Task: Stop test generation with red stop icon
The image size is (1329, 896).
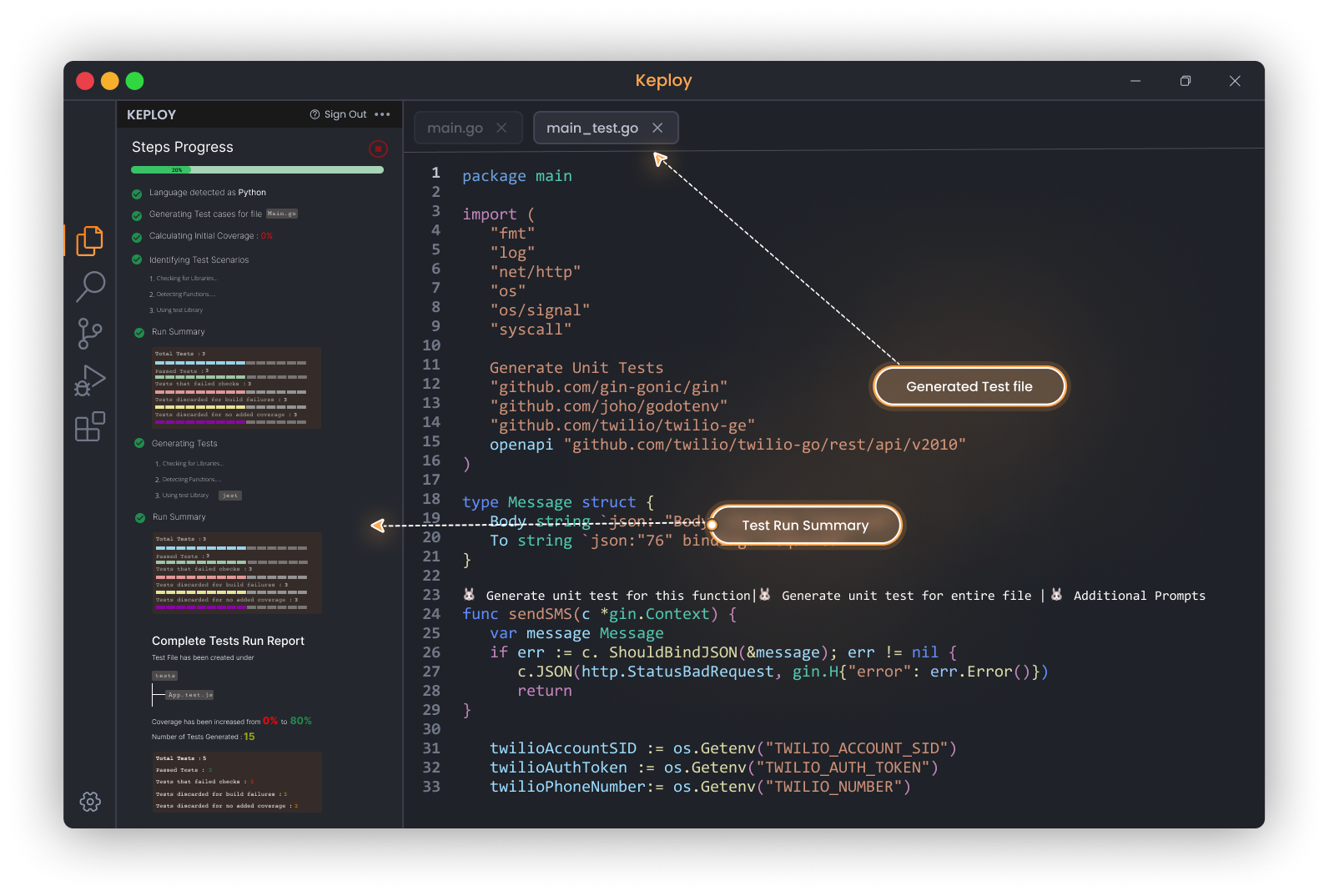Action: pos(378,148)
